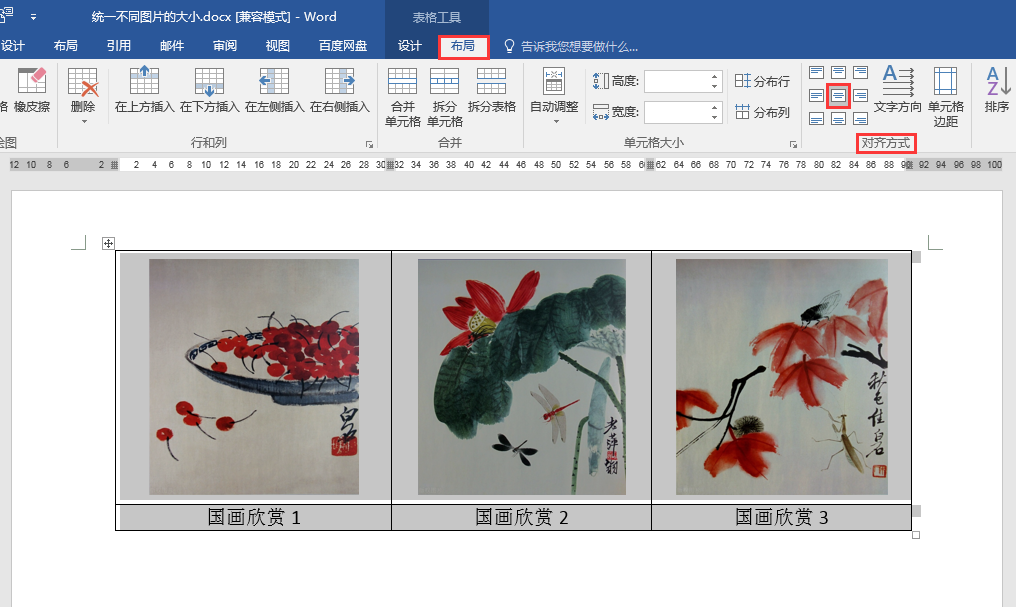Viewport: 1016px width, 607px height.
Task: Open Cell Margins (单元格边距)
Action: tap(945, 97)
